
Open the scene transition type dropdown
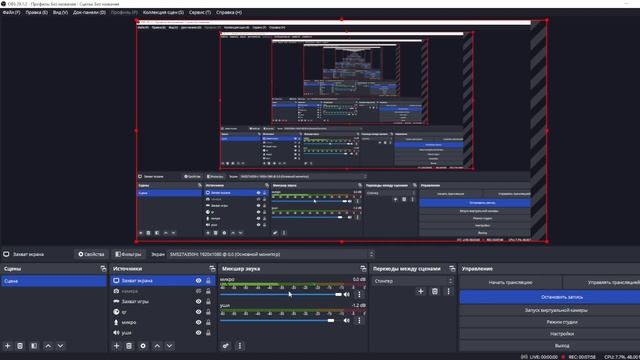tap(413, 281)
